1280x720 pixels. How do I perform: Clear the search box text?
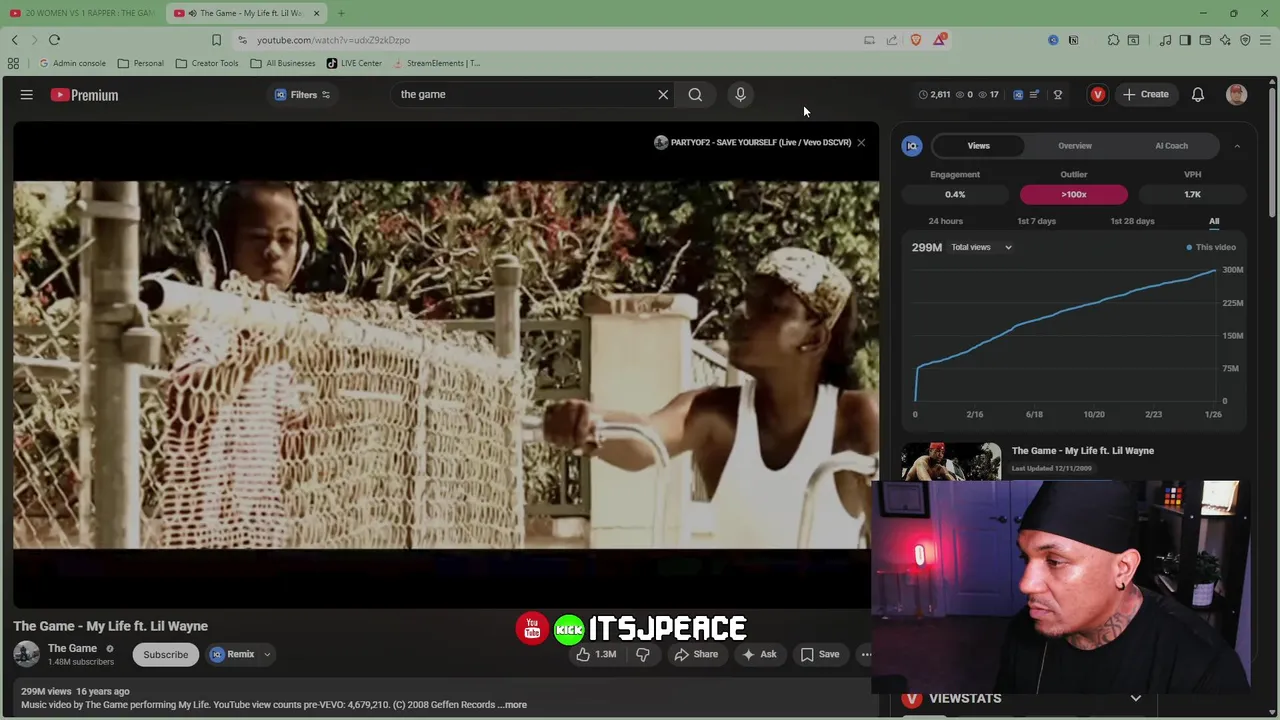(x=663, y=94)
